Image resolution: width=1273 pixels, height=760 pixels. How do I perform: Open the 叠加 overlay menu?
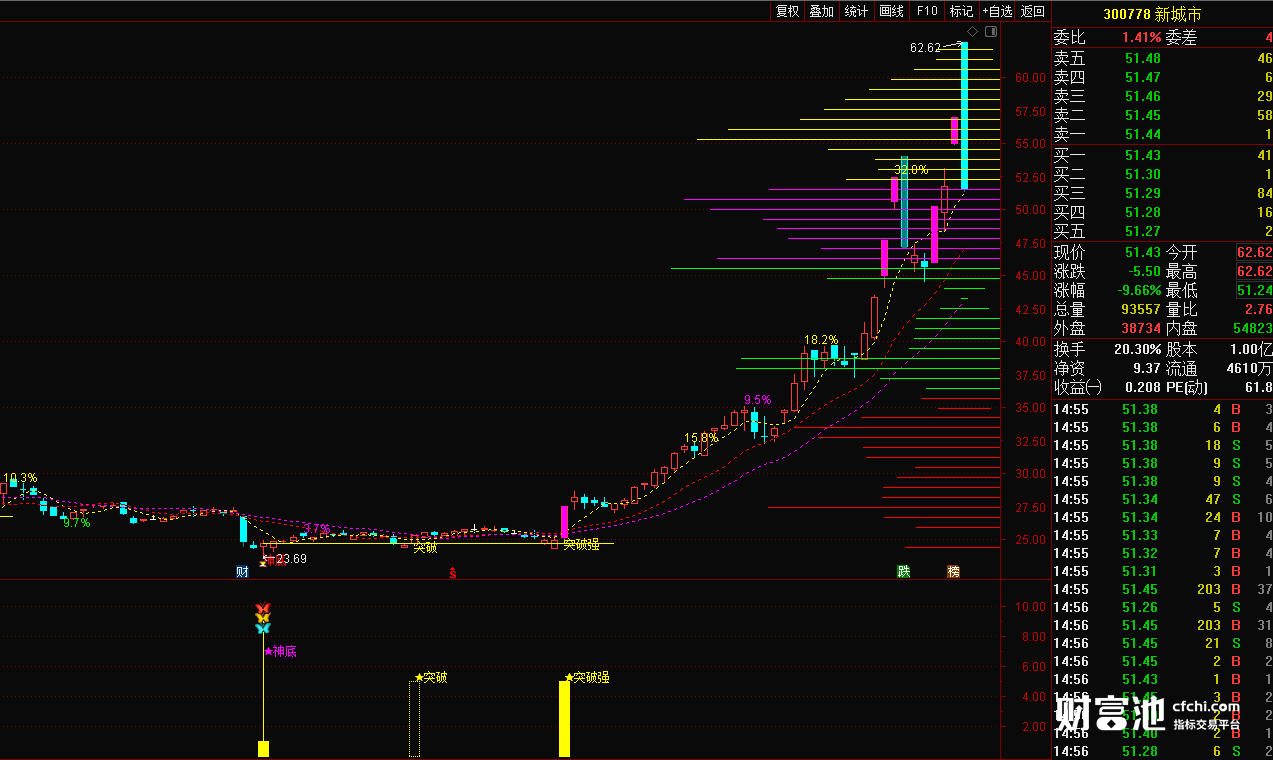coord(822,11)
